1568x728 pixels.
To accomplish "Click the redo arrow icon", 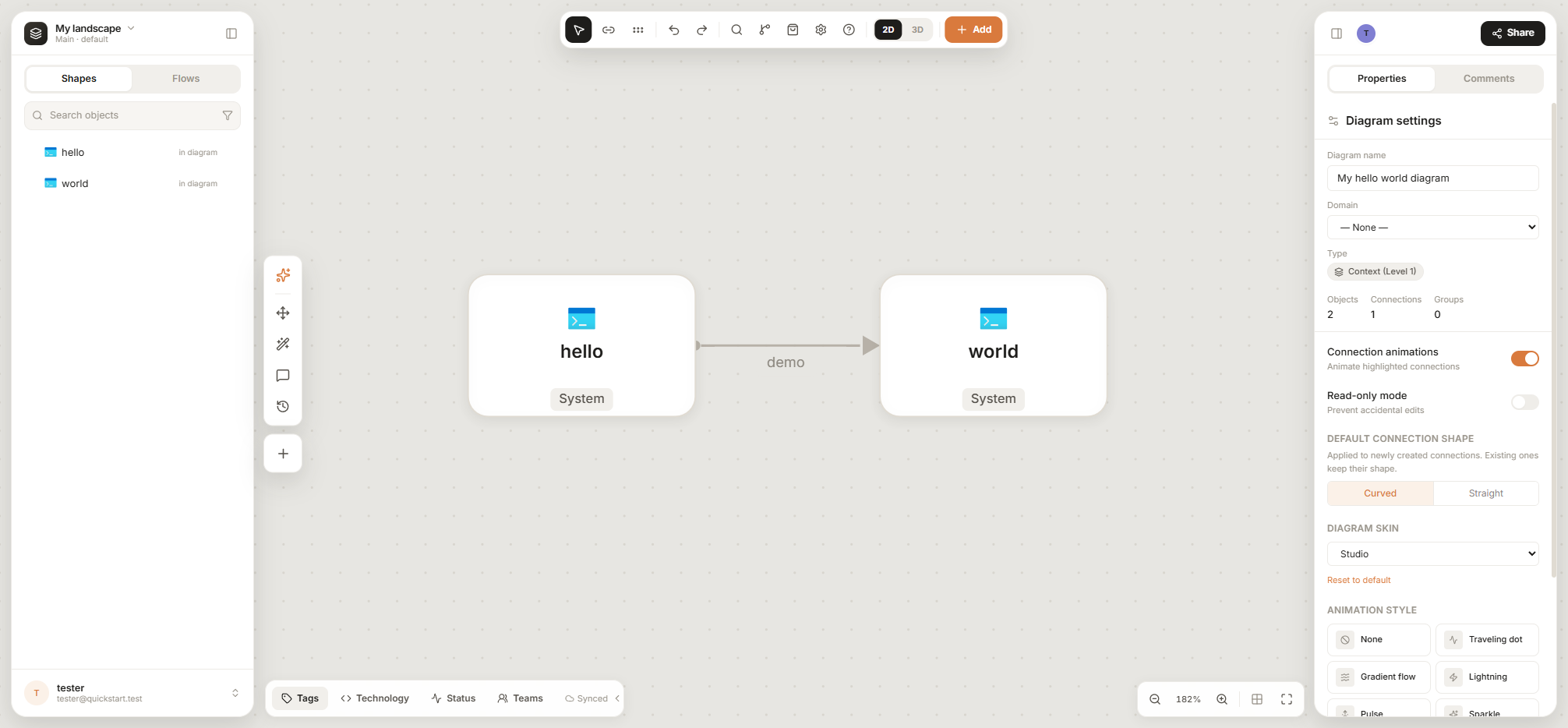I will tap(702, 30).
